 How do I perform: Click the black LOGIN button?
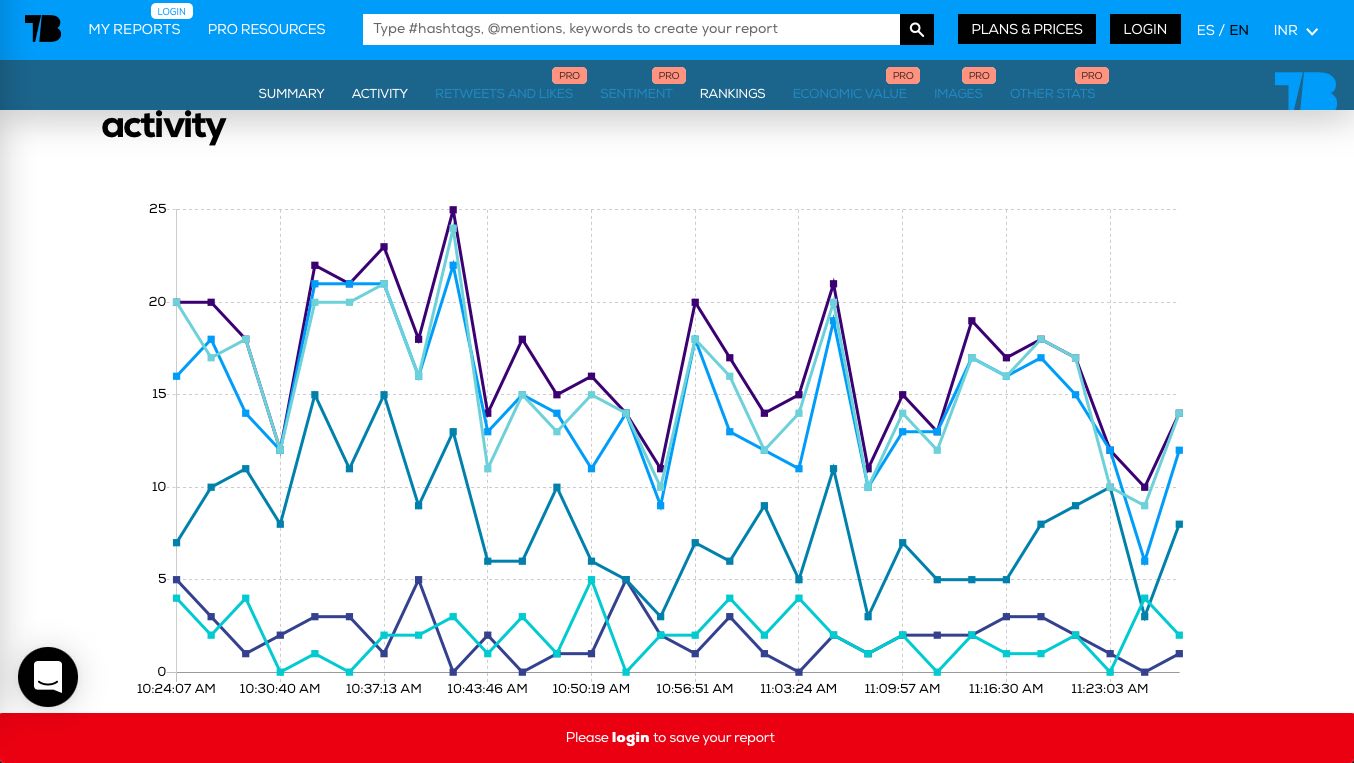click(1145, 29)
